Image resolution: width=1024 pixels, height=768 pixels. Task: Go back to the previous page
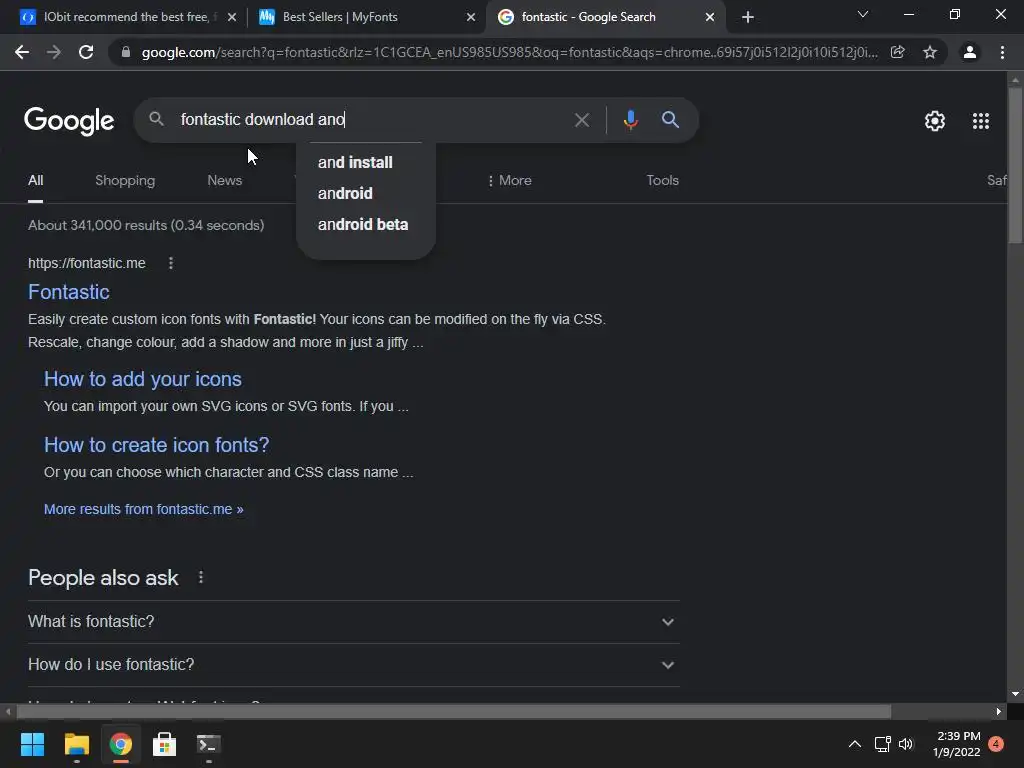click(x=22, y=52)
